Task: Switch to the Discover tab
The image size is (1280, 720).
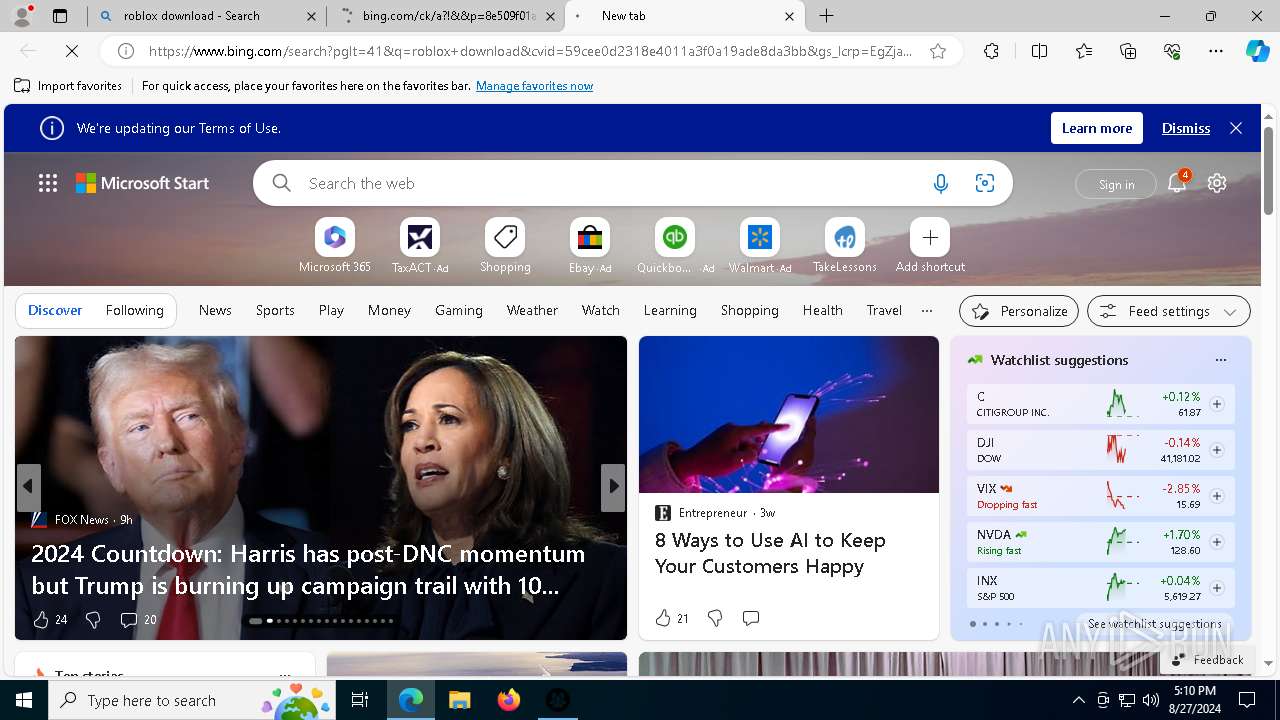Action: click(x=55, y=310)
